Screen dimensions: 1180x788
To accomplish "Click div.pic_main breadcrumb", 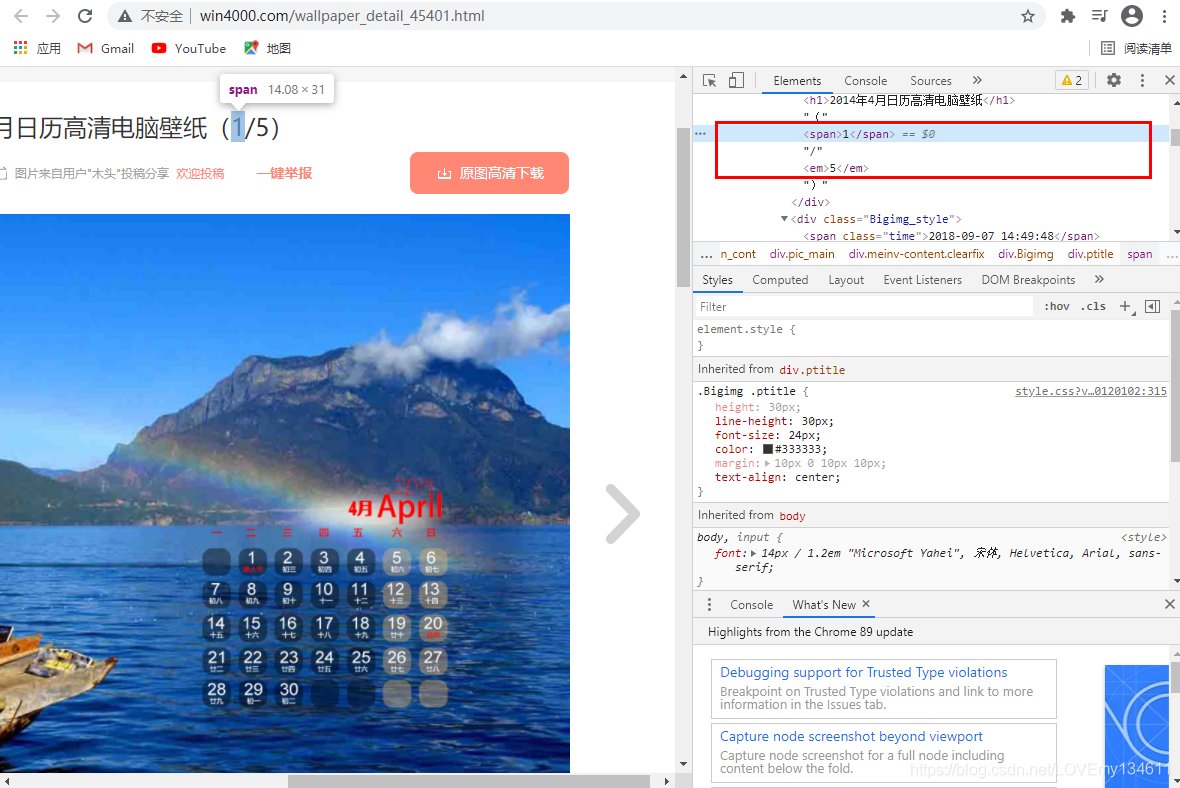I will click(801, 254).
